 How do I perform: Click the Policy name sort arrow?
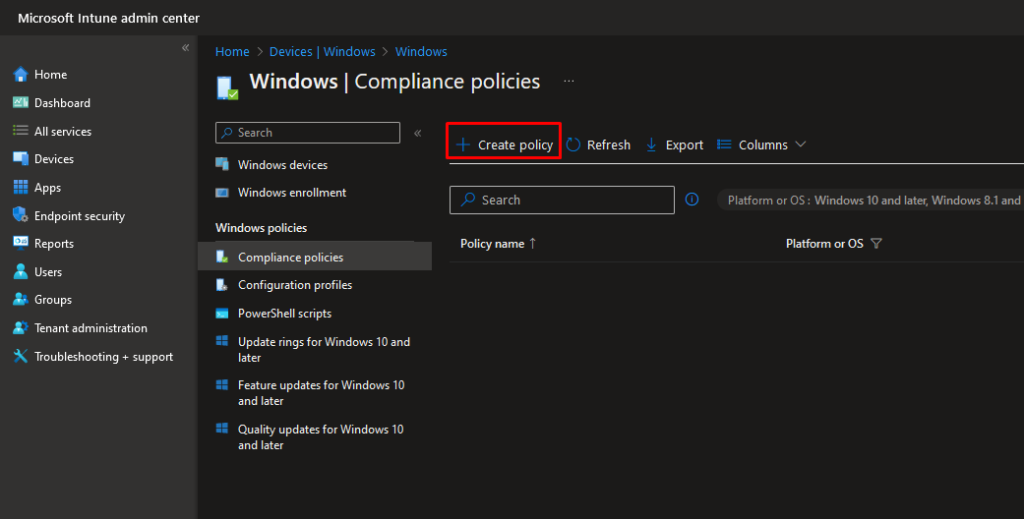point(533,244)
